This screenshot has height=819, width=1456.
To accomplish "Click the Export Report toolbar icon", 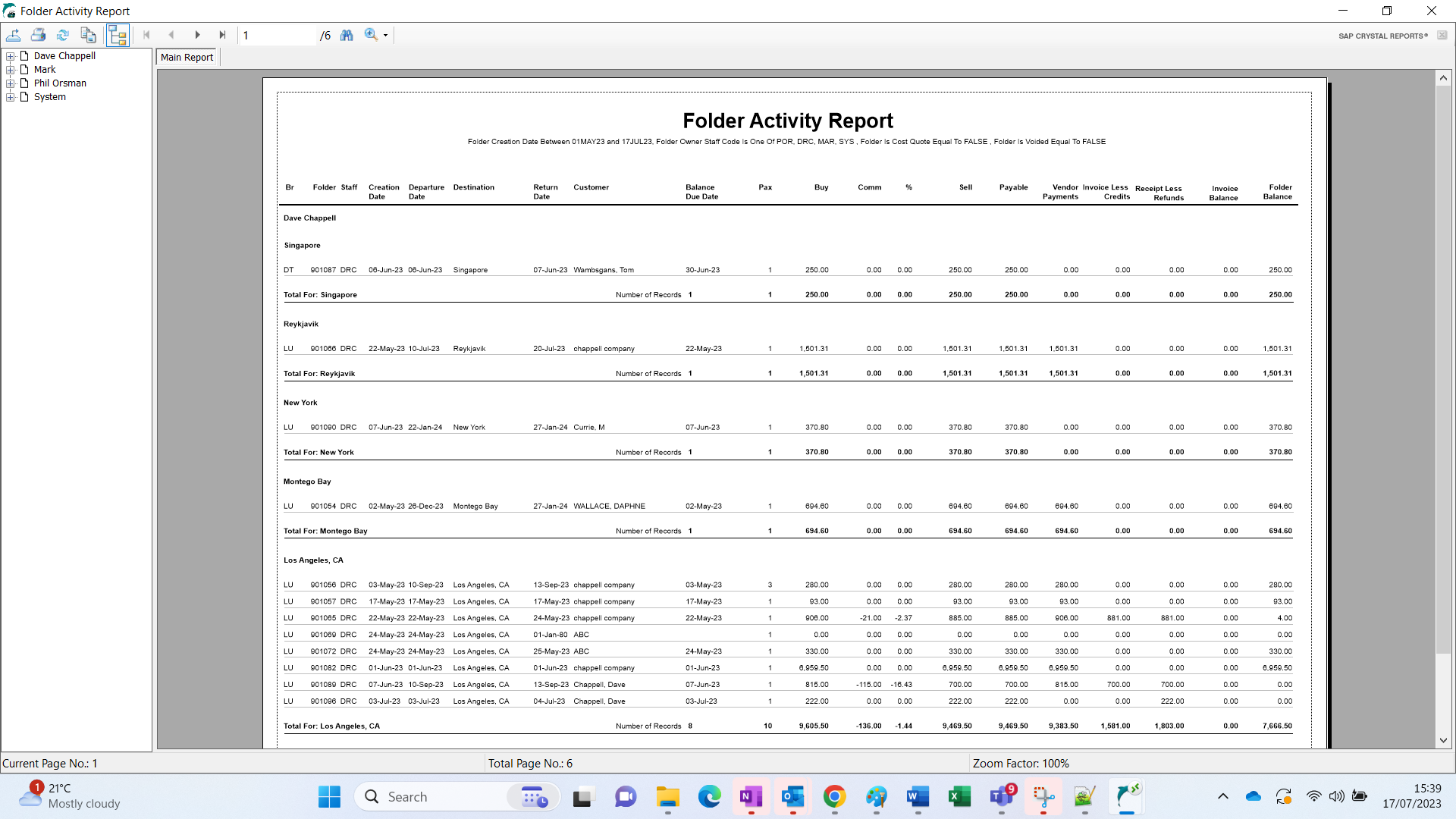I will tap(14, 35).
